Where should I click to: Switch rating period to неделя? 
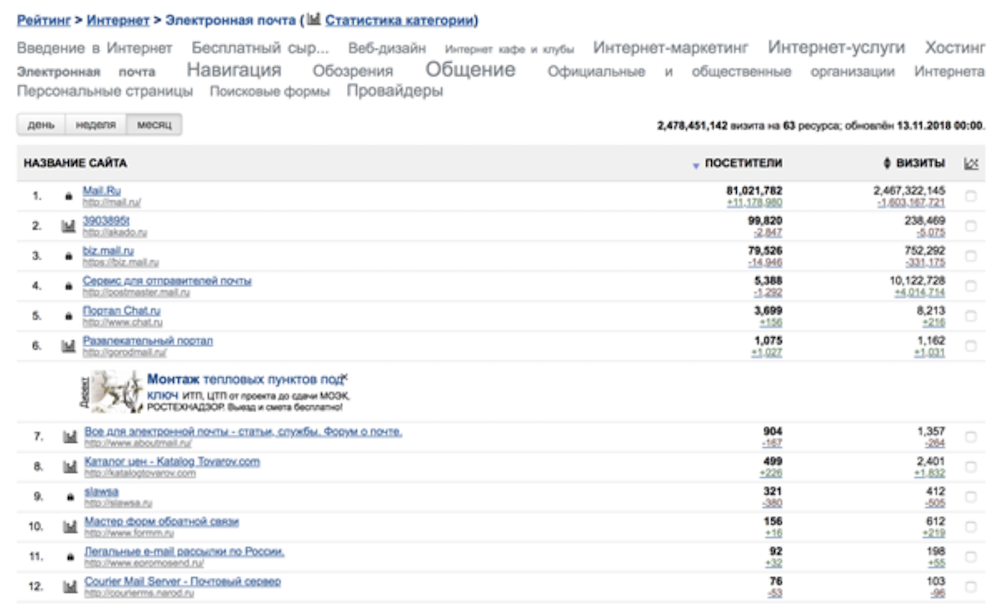pos(96,124)
